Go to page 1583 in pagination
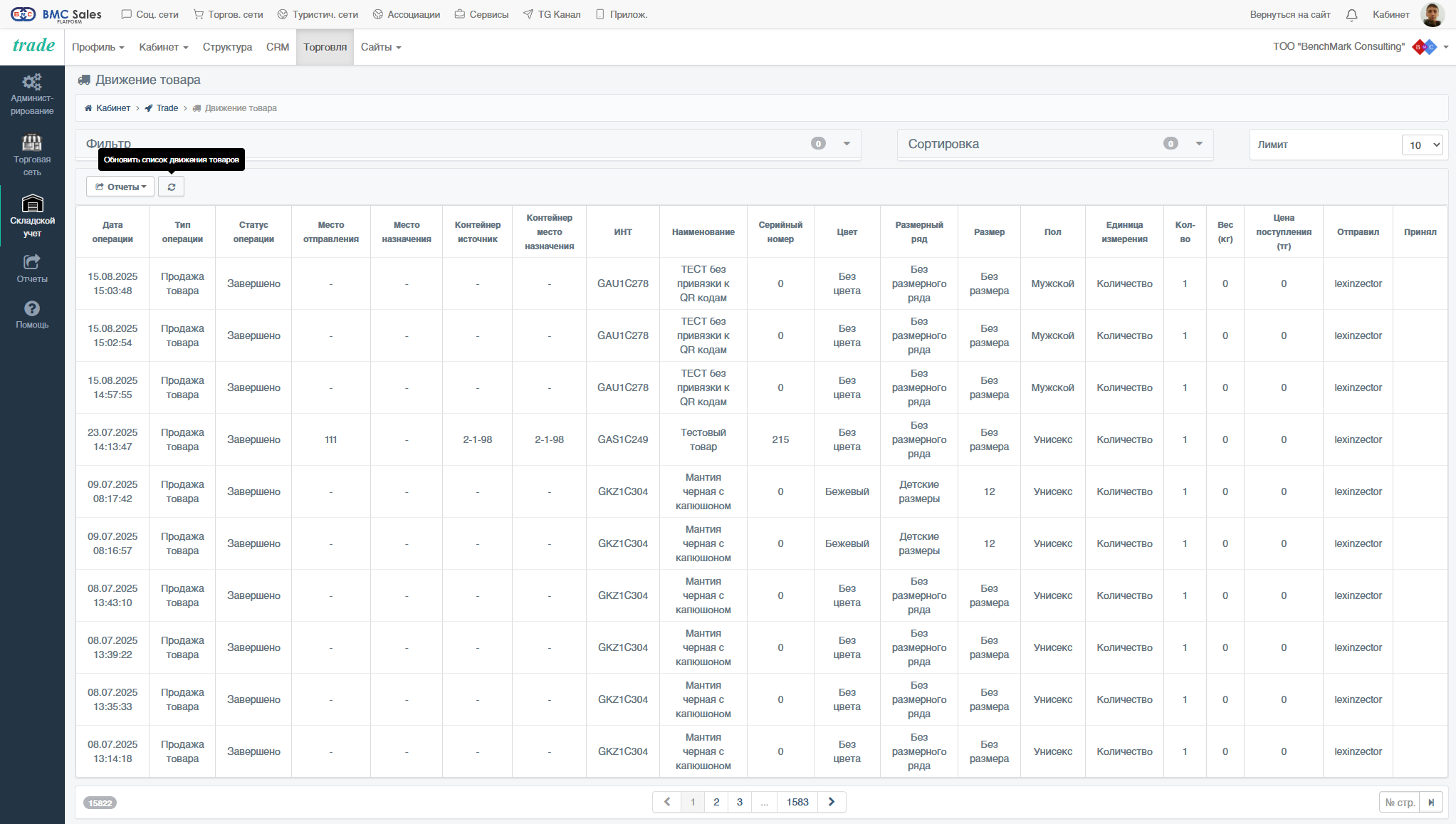Viewport: 1456px width, 824px height. click(x=797, y=802)
